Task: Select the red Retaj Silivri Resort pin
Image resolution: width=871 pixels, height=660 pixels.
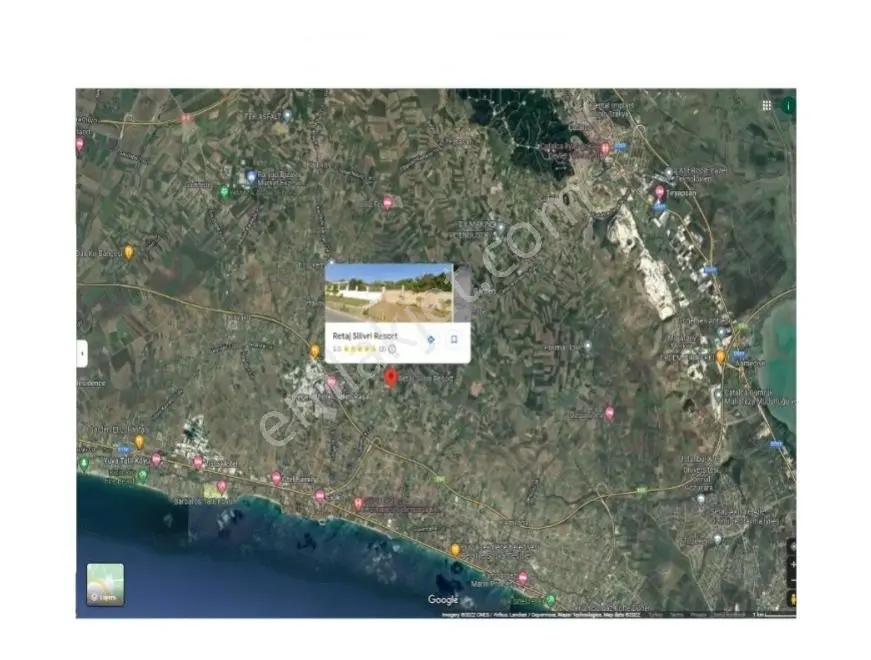Action: 391,377
